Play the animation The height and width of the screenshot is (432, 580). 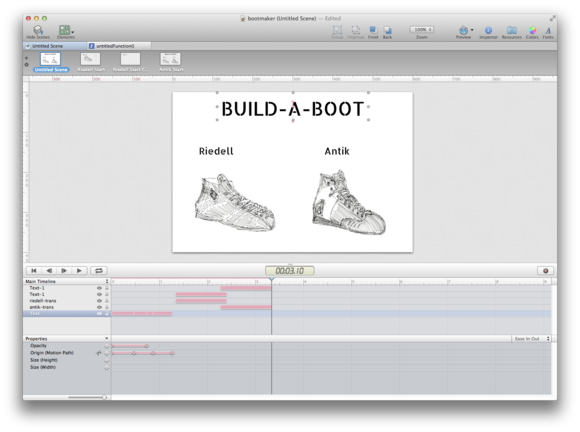point(79,271)
